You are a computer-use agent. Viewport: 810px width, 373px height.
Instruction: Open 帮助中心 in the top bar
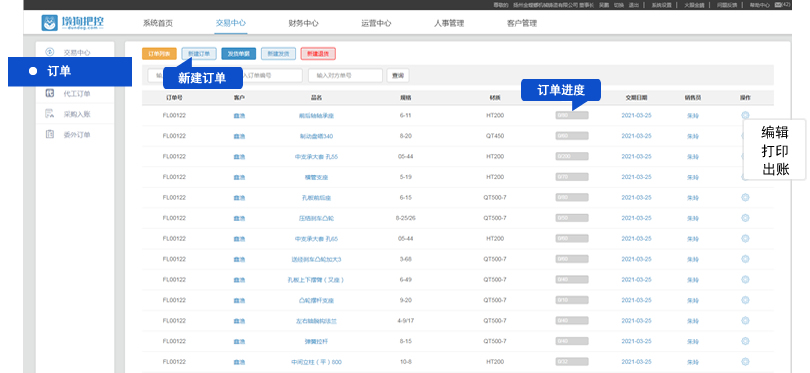pos(759,5)
